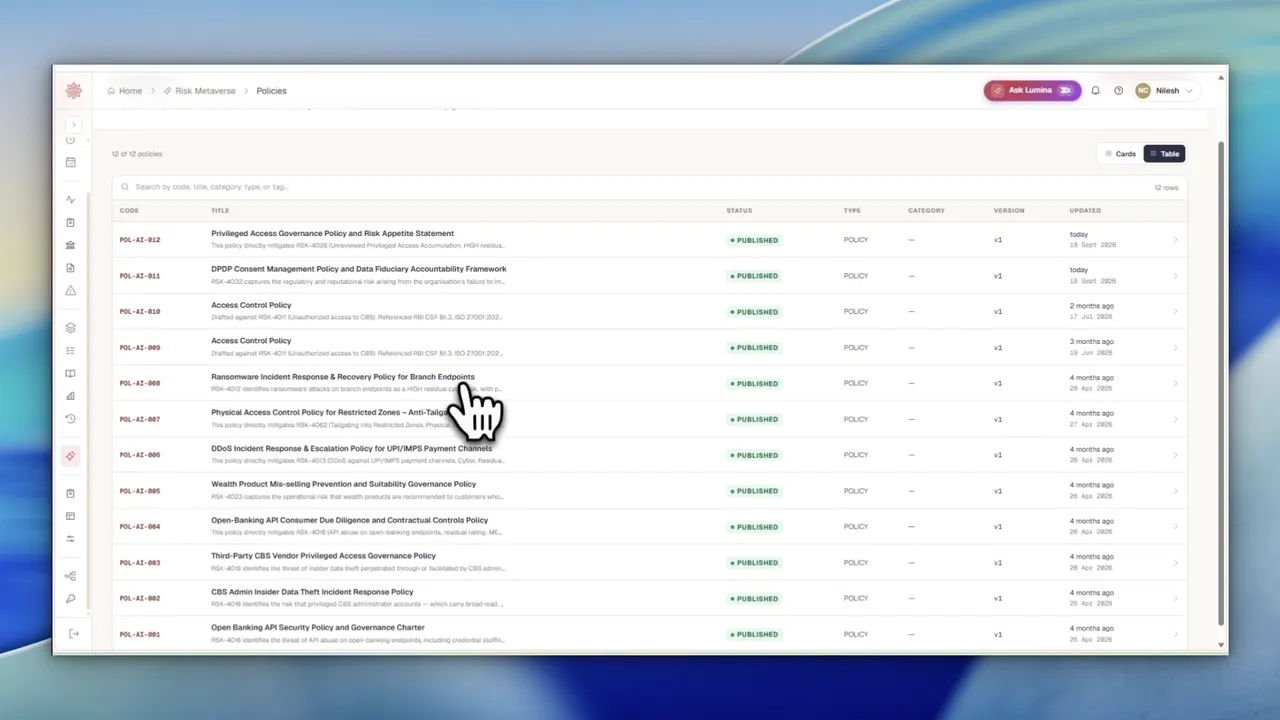The image size is (1280, 720).
Task: Select the bank building sidebar icon
Action: (70, 245)
